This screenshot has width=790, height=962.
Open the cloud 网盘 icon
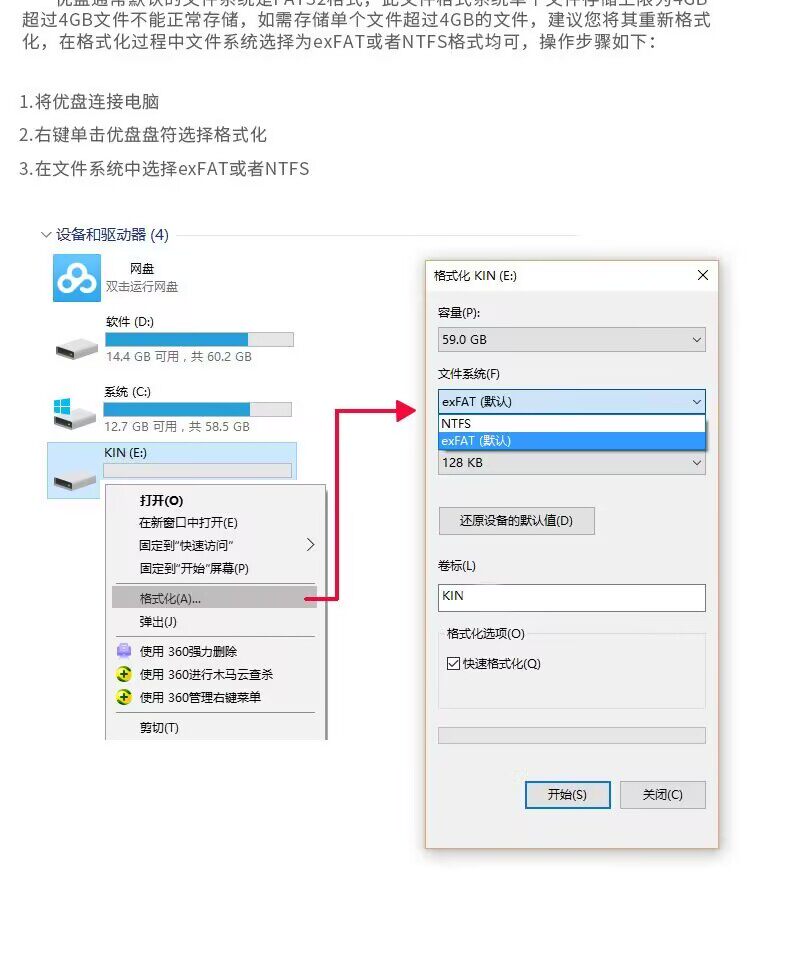(77, 278)
